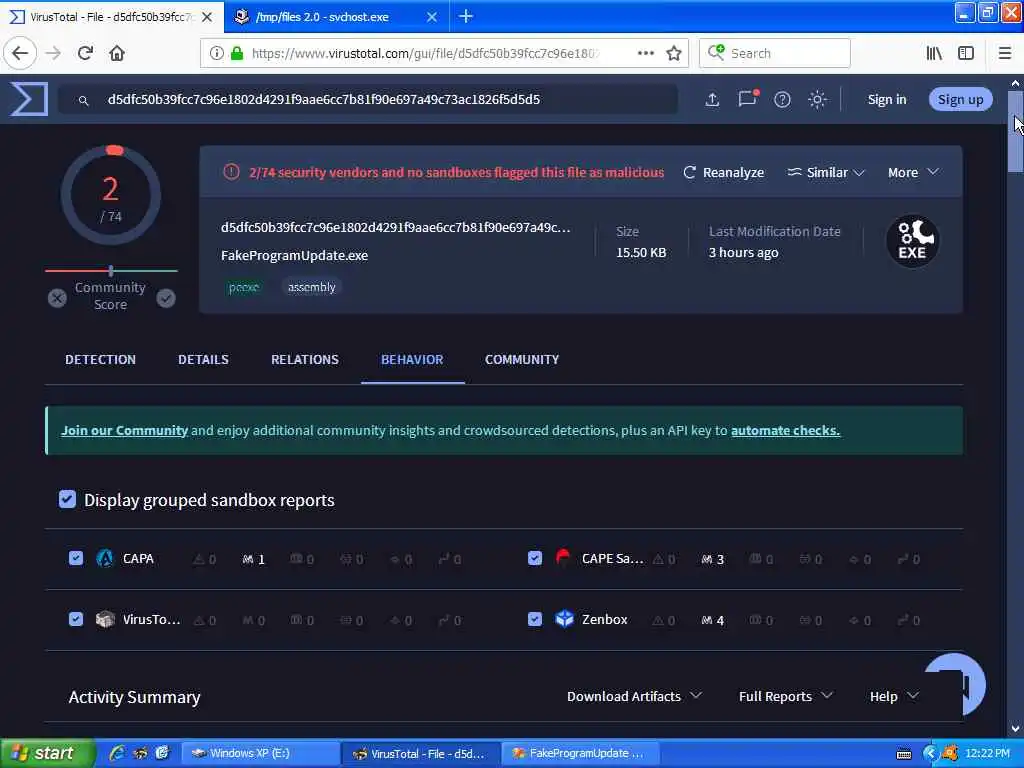Toggle Display grouped sandbox reports checkbox
The image size is (1024, 768).
pyautogui.click(x=67, y=500)
